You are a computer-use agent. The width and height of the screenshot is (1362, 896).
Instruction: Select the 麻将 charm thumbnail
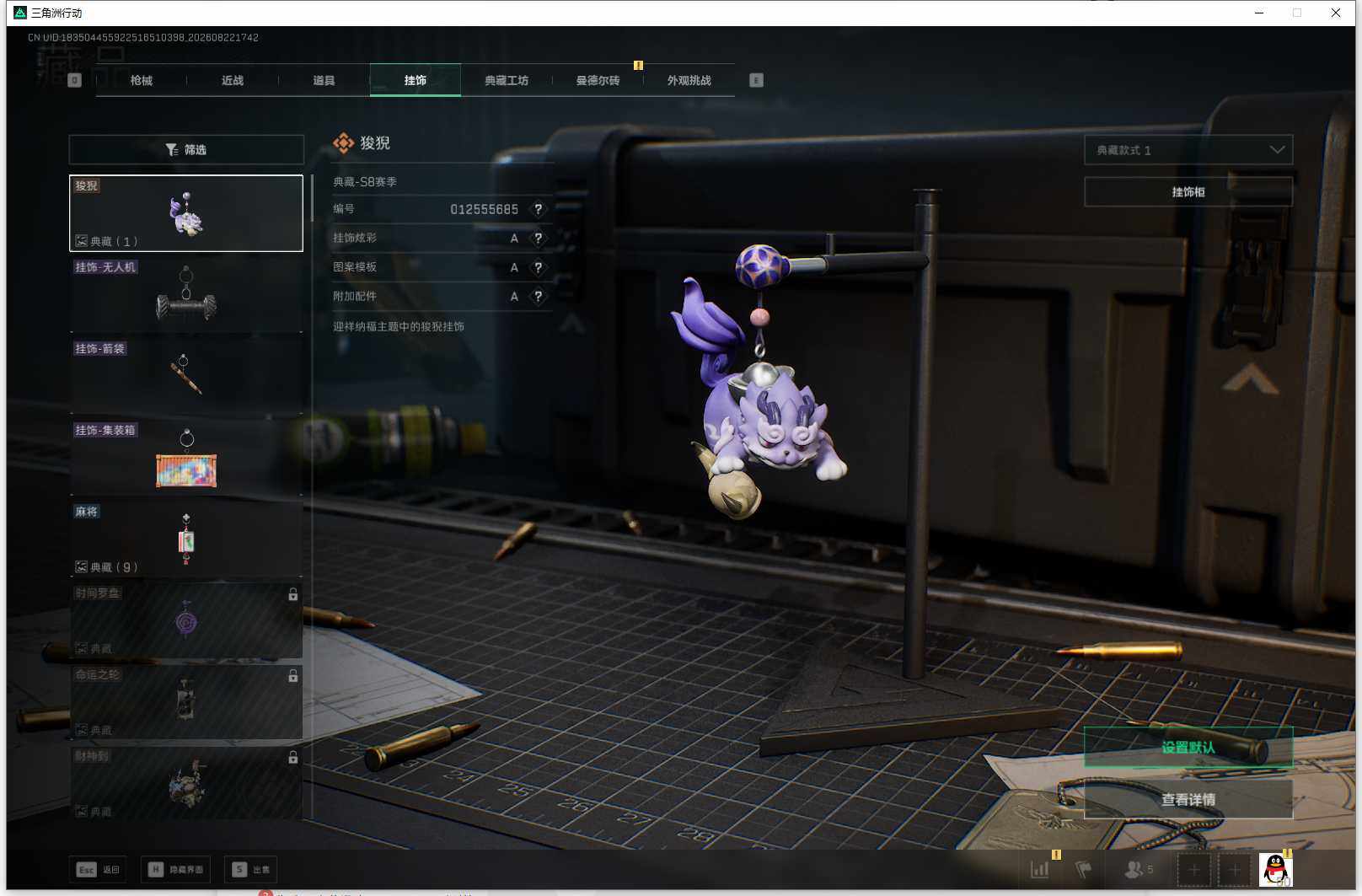pos(186,539)
